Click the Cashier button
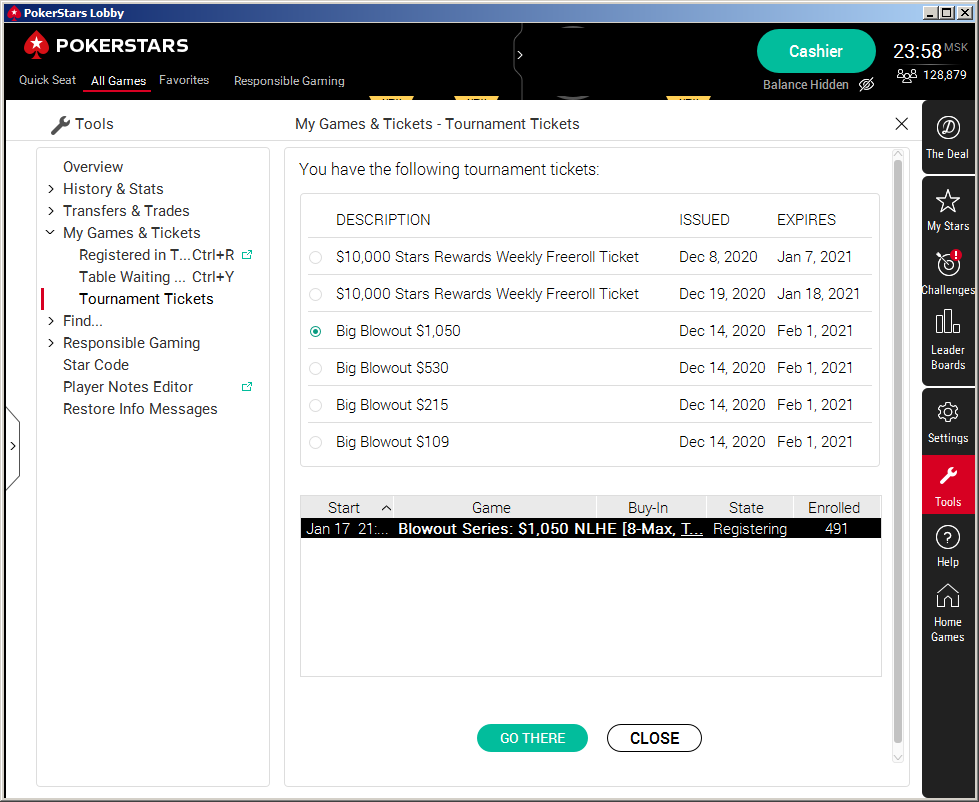 click(x=816, y=51)
